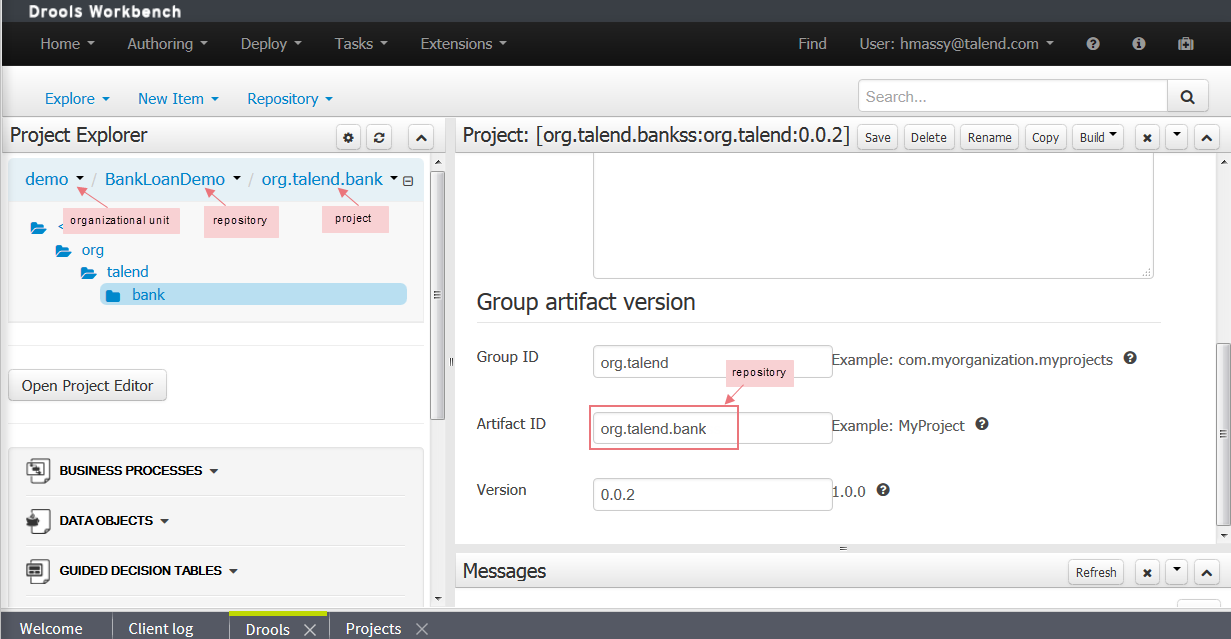The width and height of the screenshot is (1231, 639).
Task: Open the BankLoanDemo repository dropdown
Action: [237, 180]
